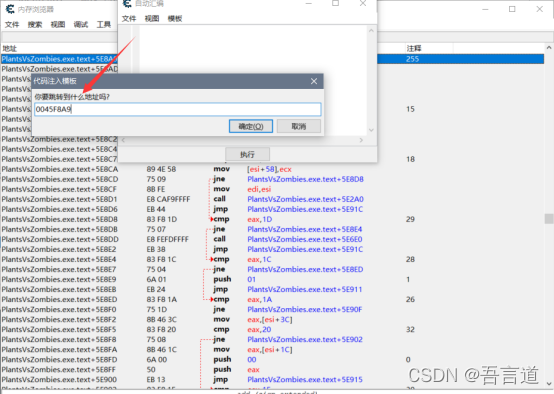Select address row PlantsVsZombies.exe.text+5E8DD
554x394 pixels.
[60, 239]
